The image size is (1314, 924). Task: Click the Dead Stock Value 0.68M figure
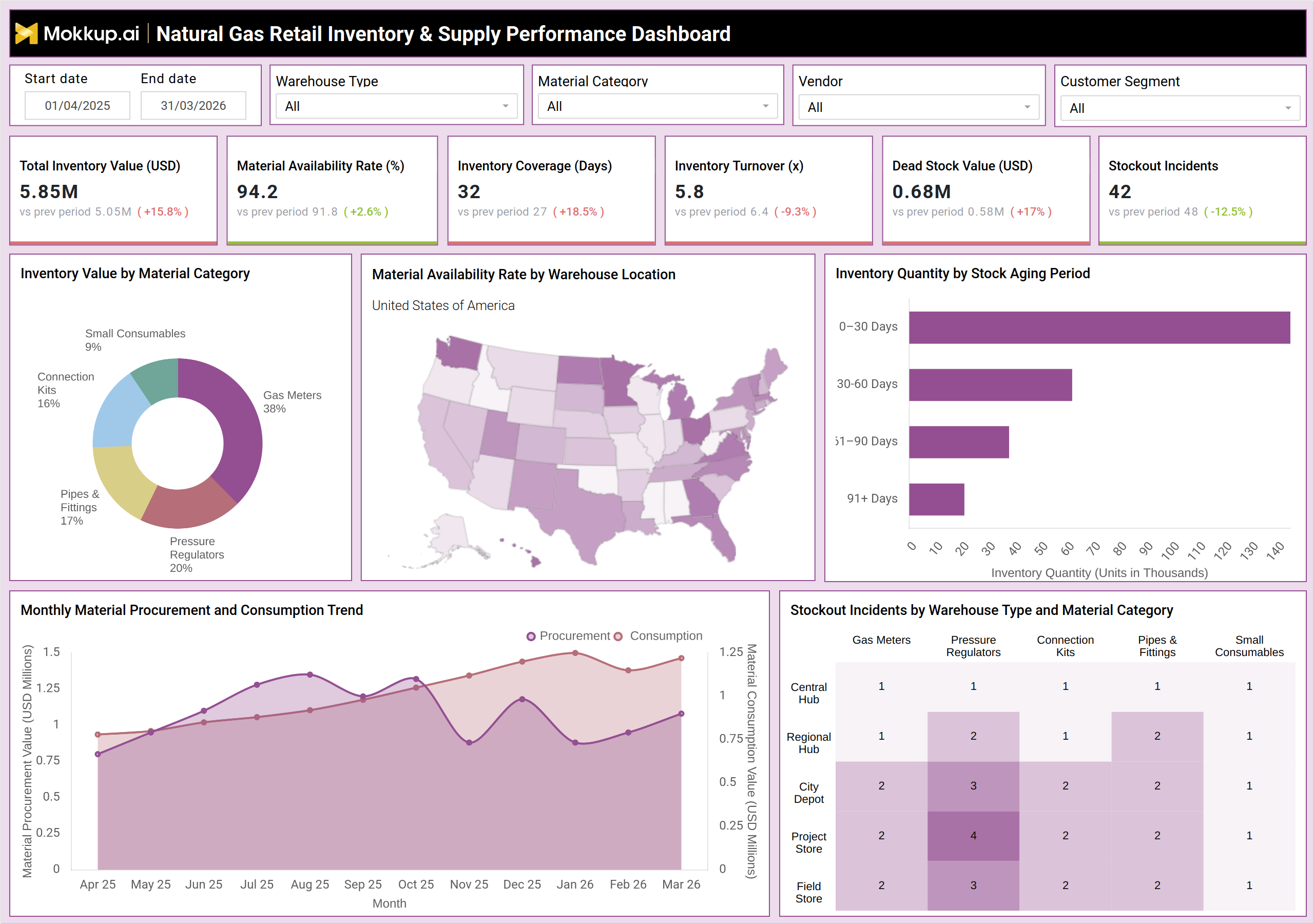point(921,192)
